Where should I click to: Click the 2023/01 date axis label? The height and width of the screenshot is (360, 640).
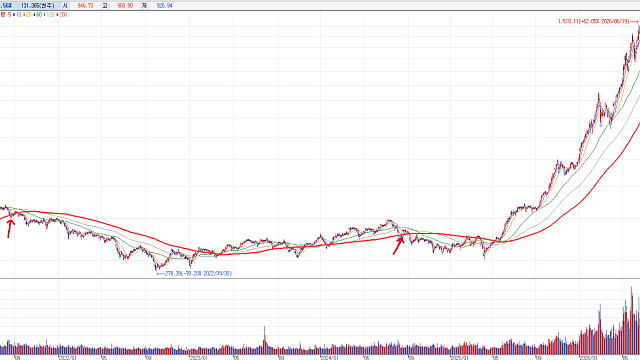tap(198, 358)
